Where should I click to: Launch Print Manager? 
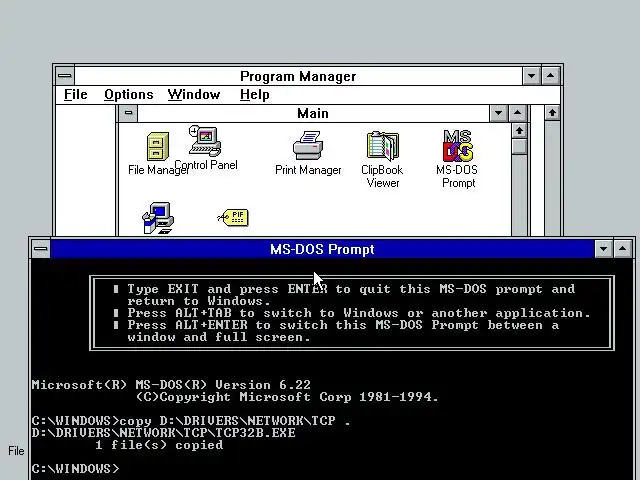(308, 146)
